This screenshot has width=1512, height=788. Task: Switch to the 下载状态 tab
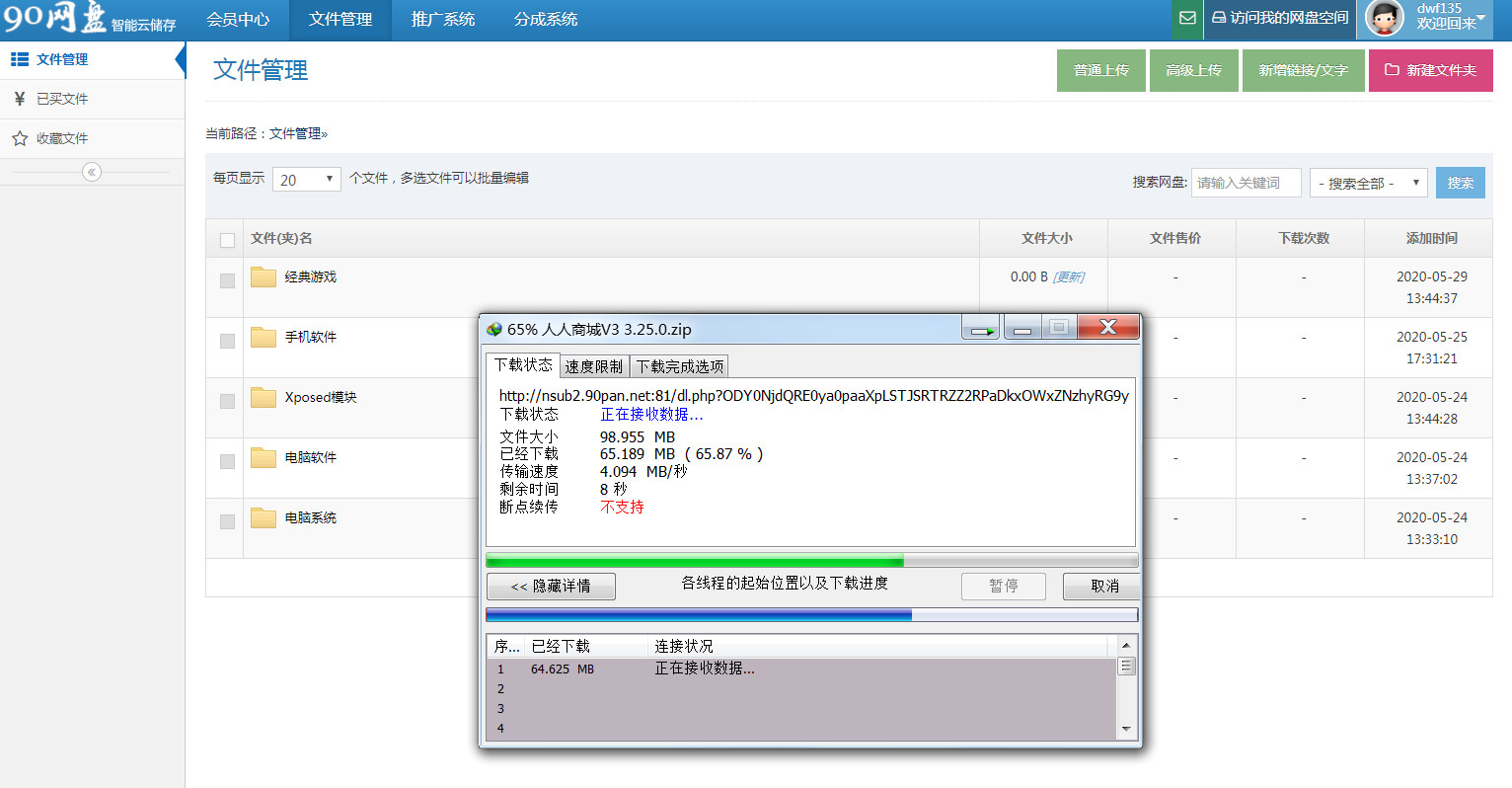pos(523,365)
